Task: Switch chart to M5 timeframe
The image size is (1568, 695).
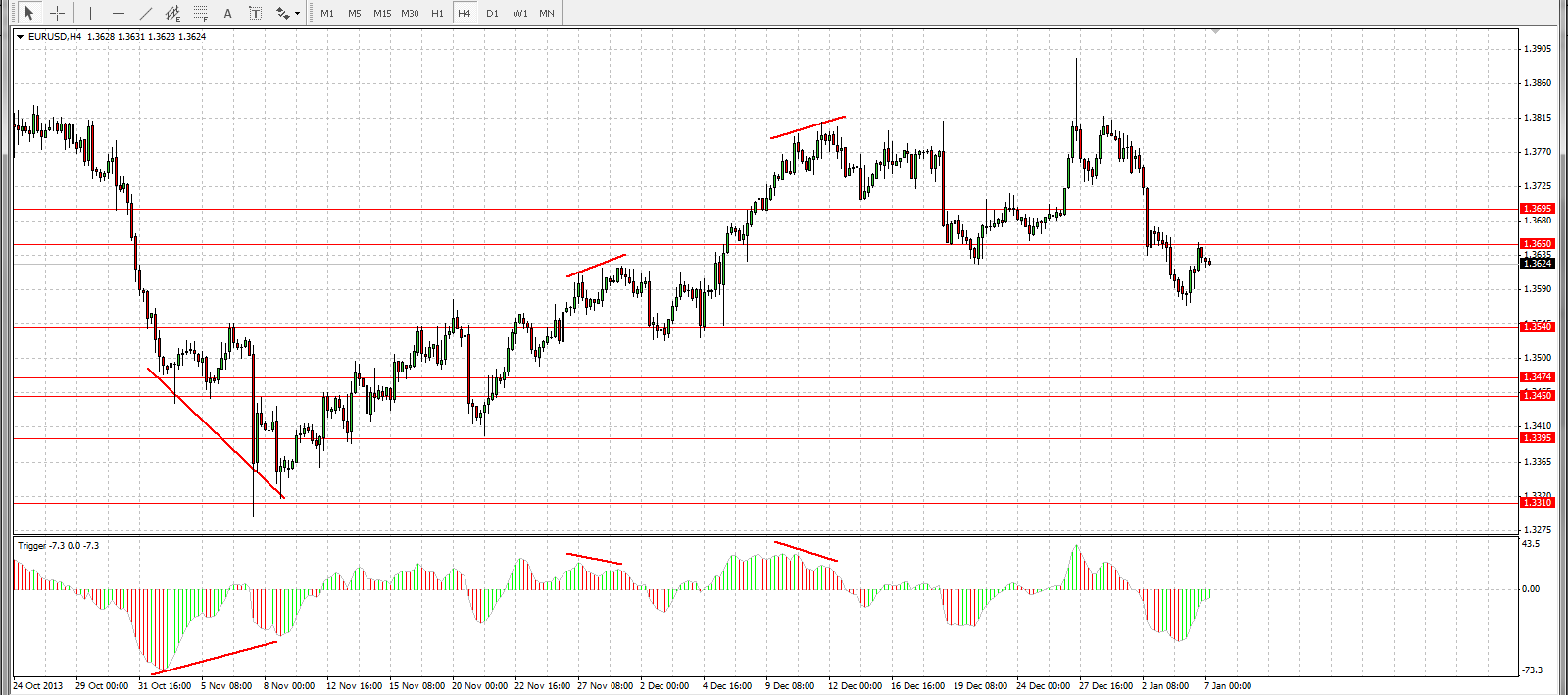Action: pos(355,13)
